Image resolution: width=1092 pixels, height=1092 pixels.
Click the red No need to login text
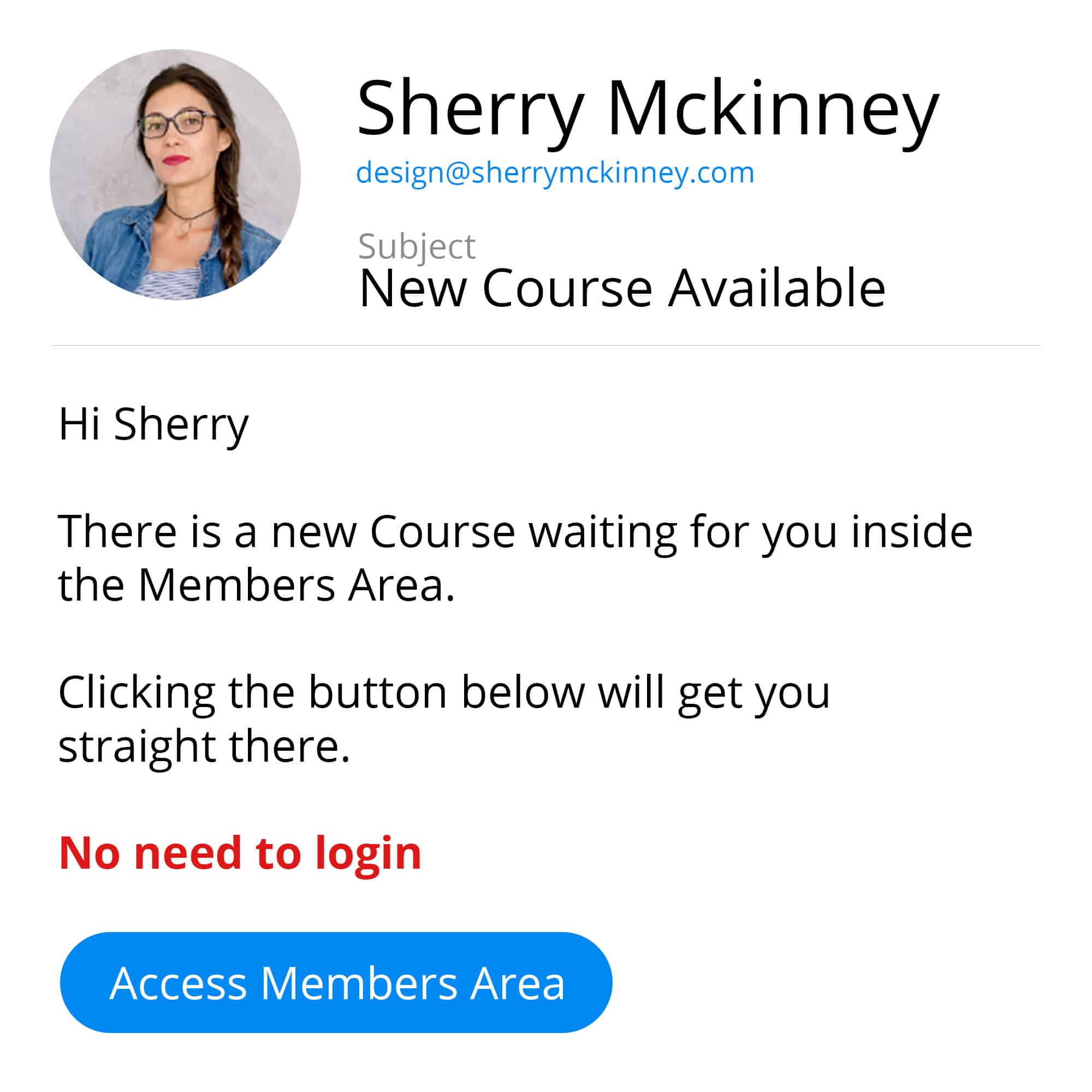[240, 855]
